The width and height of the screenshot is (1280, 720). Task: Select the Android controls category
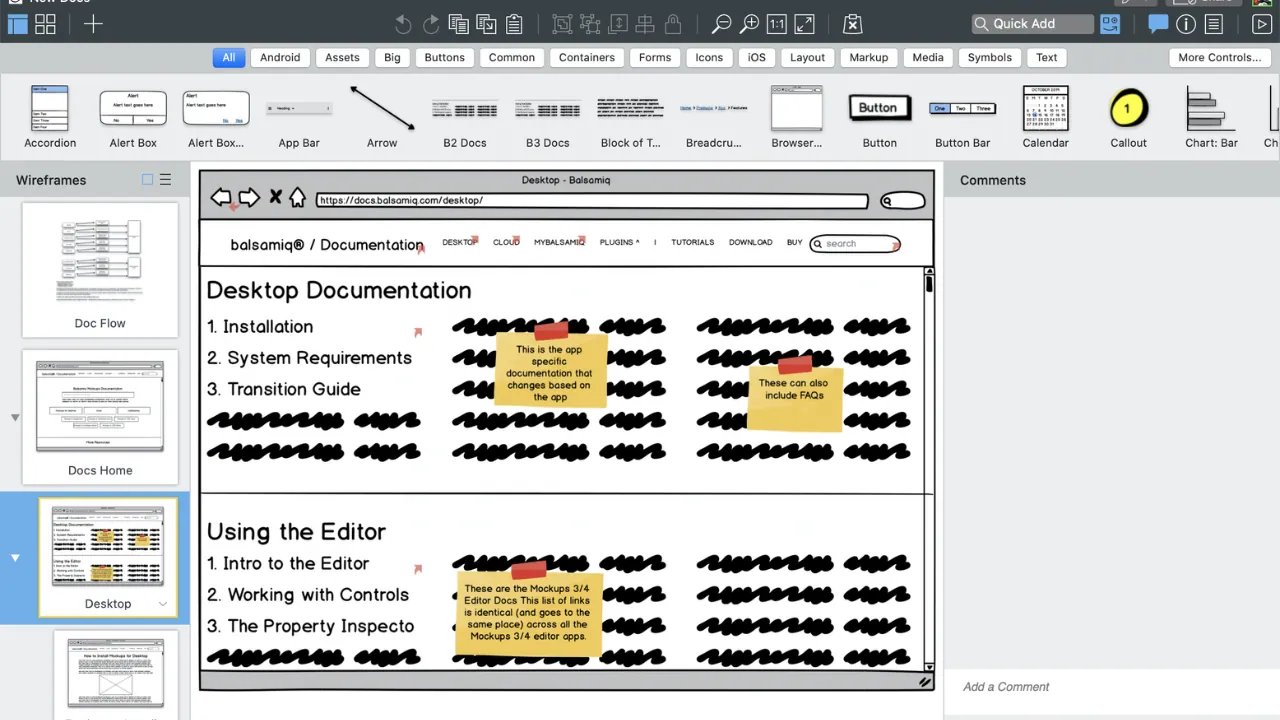click(280, 57)
